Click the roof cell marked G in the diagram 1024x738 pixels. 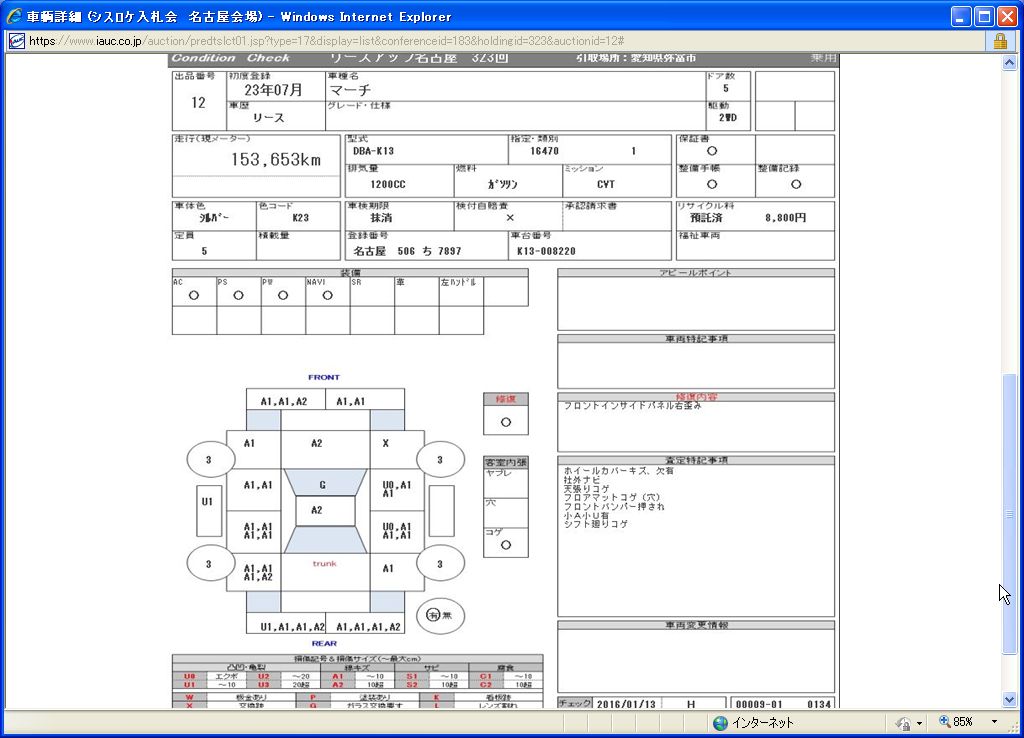[x=324, y=484]
